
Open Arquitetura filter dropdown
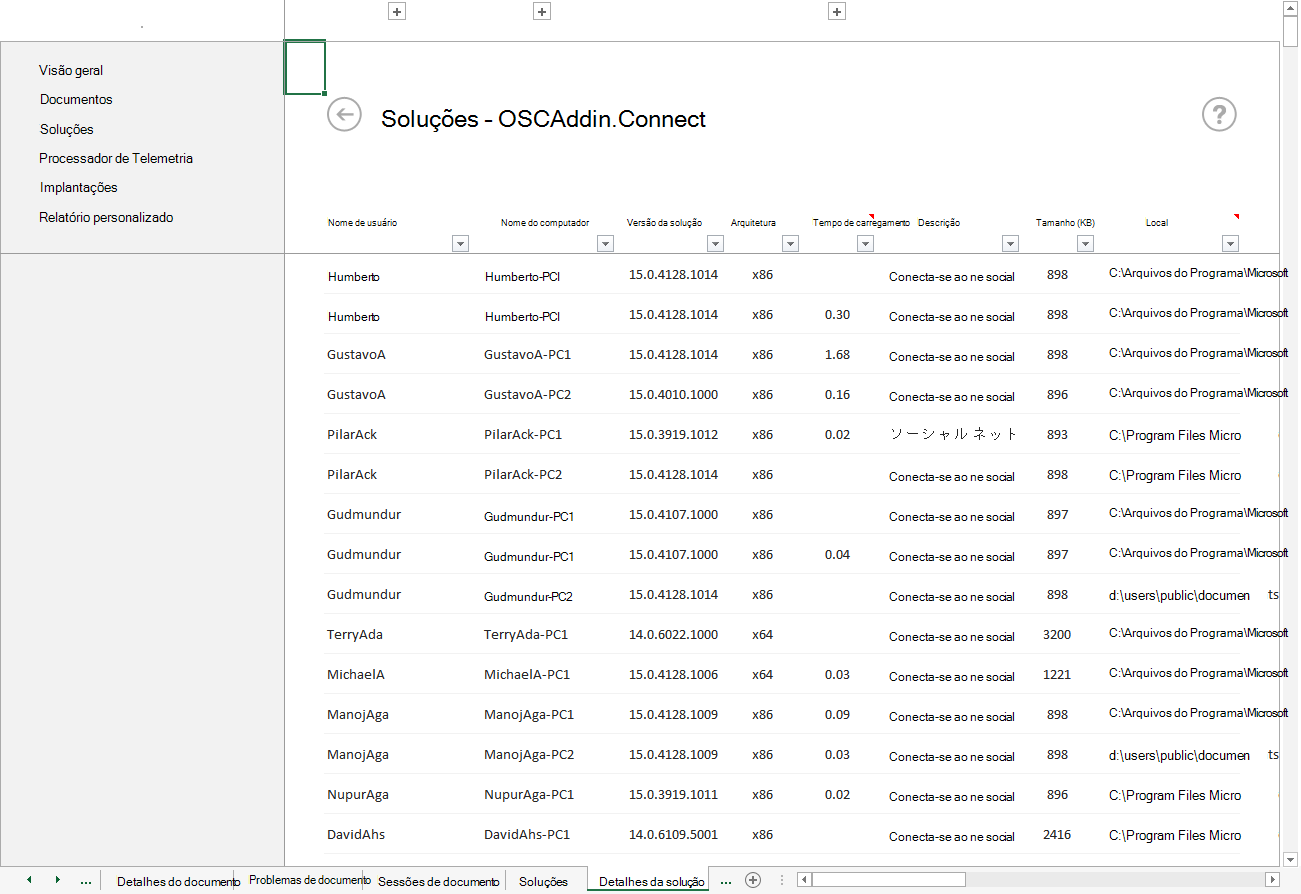coord(790,243)
